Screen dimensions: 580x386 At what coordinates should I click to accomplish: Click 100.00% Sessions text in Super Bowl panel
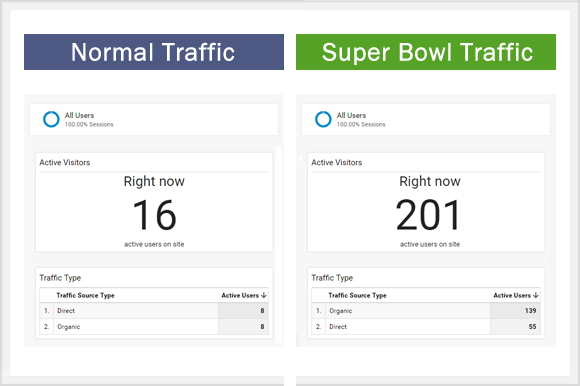point(361,125)
